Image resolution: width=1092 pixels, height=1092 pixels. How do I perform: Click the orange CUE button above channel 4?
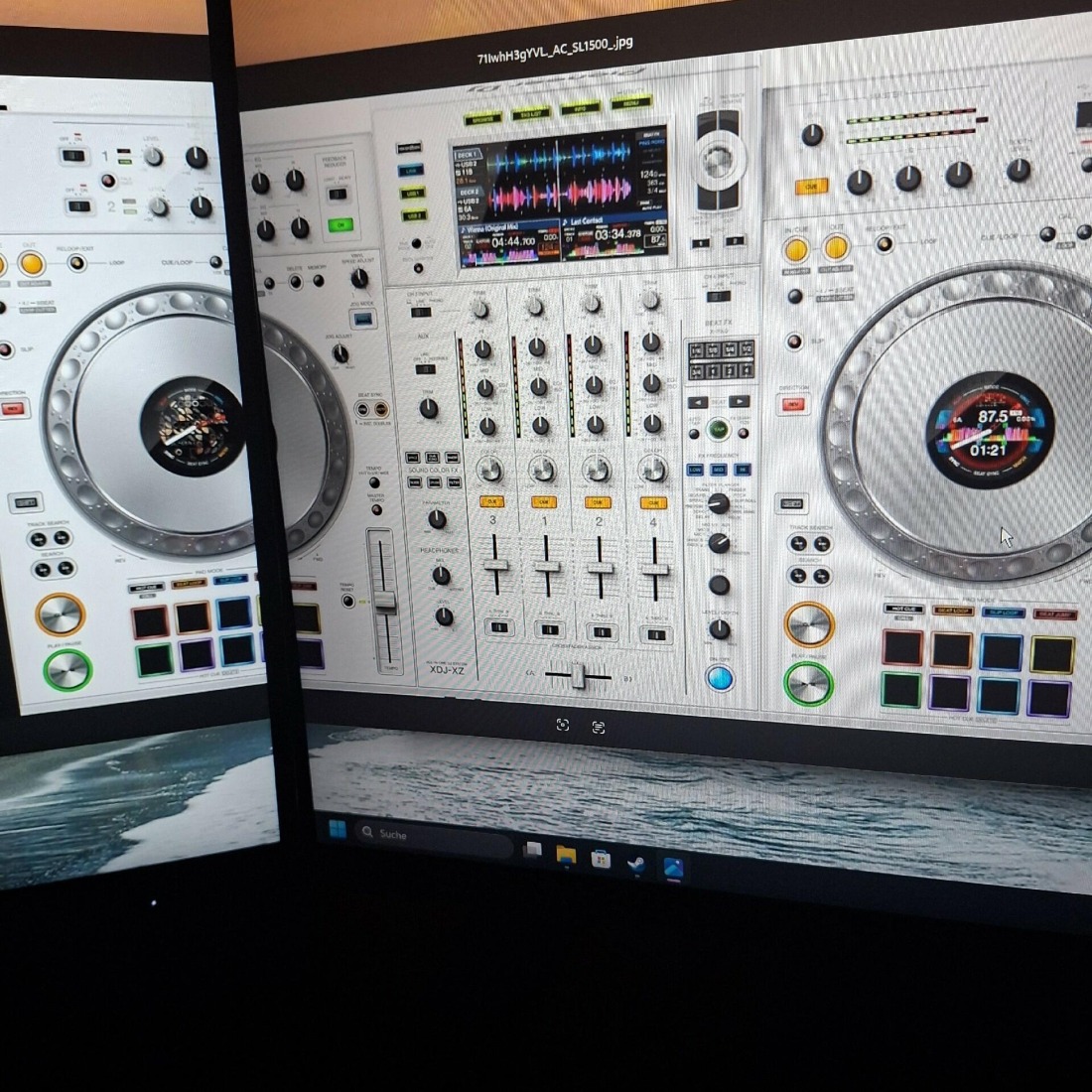(x=653, y=503)
